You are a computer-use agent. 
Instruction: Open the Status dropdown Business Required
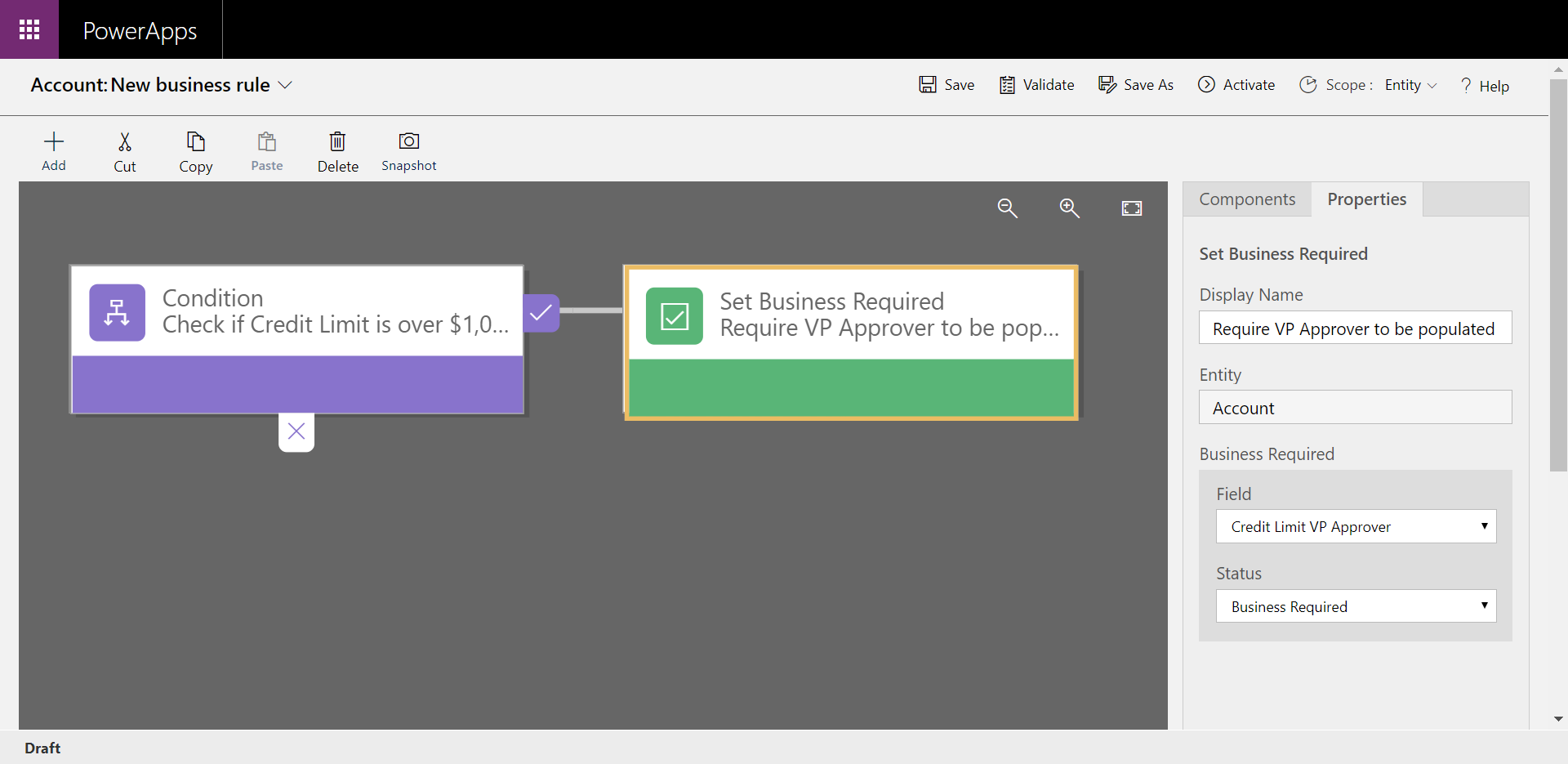click(x=1356, y=605)
